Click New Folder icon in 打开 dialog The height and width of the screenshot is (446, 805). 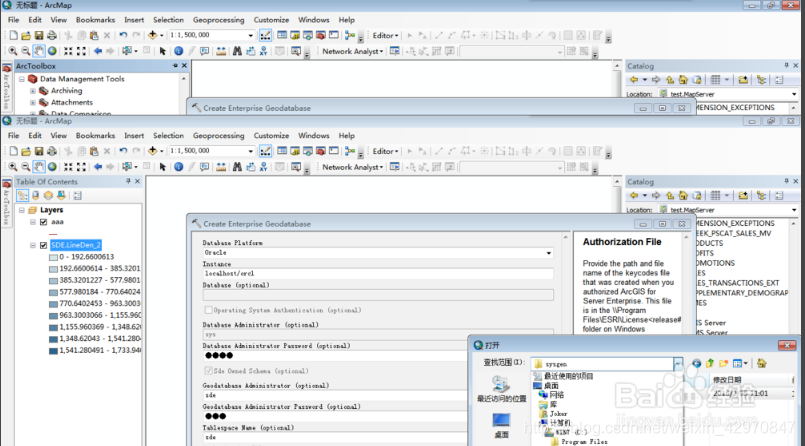pos(723,363)
